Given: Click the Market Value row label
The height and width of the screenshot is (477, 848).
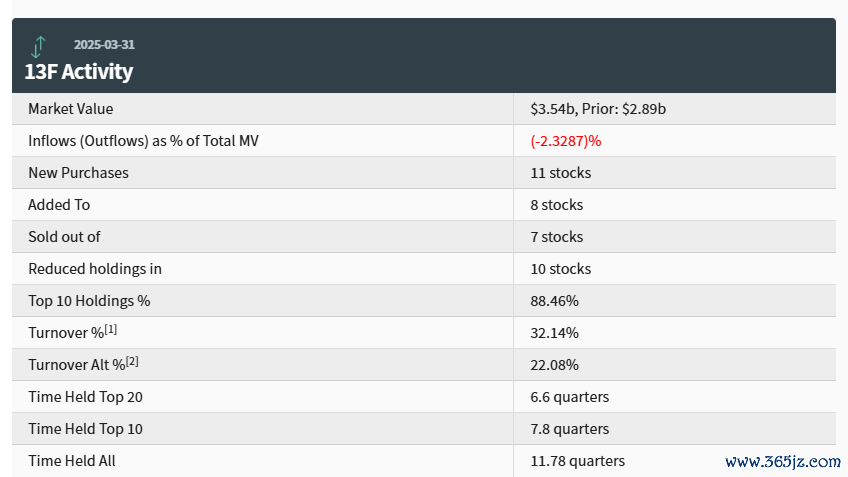Looking at the screenshot, I should 71,109.
